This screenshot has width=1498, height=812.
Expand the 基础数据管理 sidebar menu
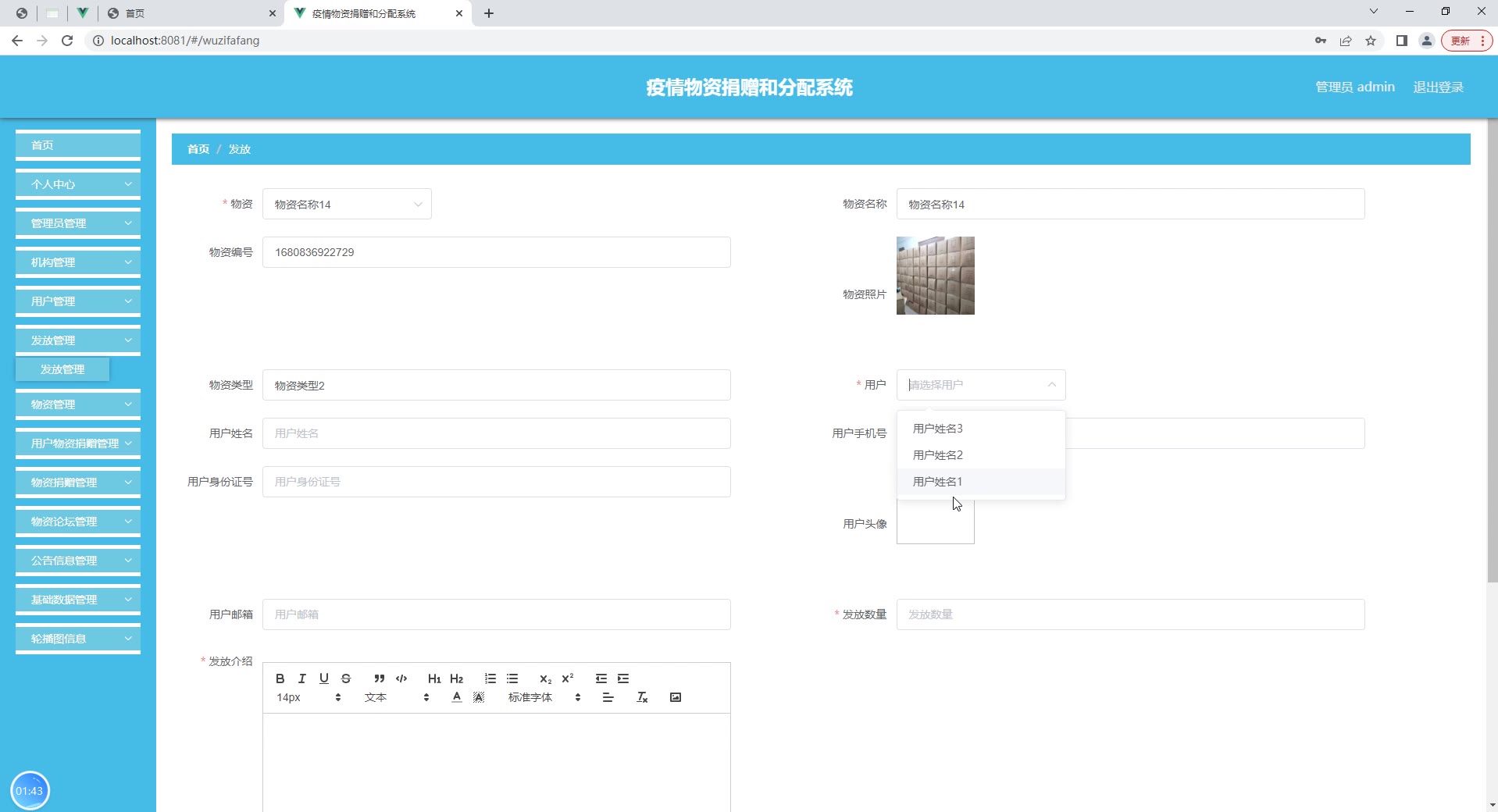point(78,600)
